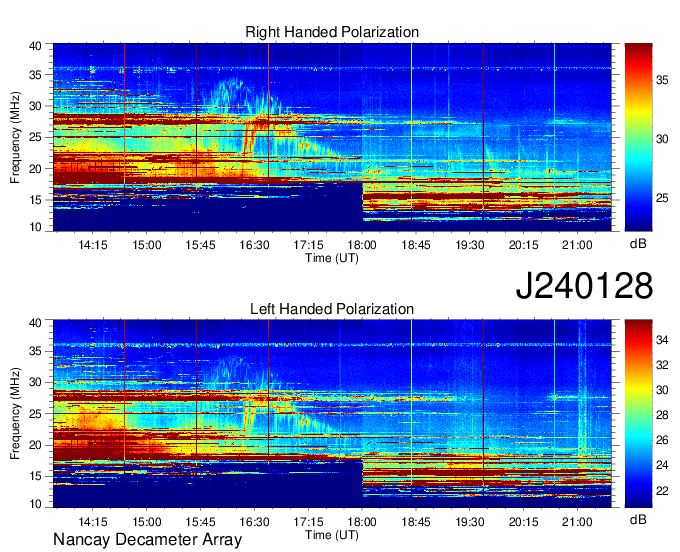
Task: Click the 15:45 time tick of Left Handed plot
Action: point(200,522)
